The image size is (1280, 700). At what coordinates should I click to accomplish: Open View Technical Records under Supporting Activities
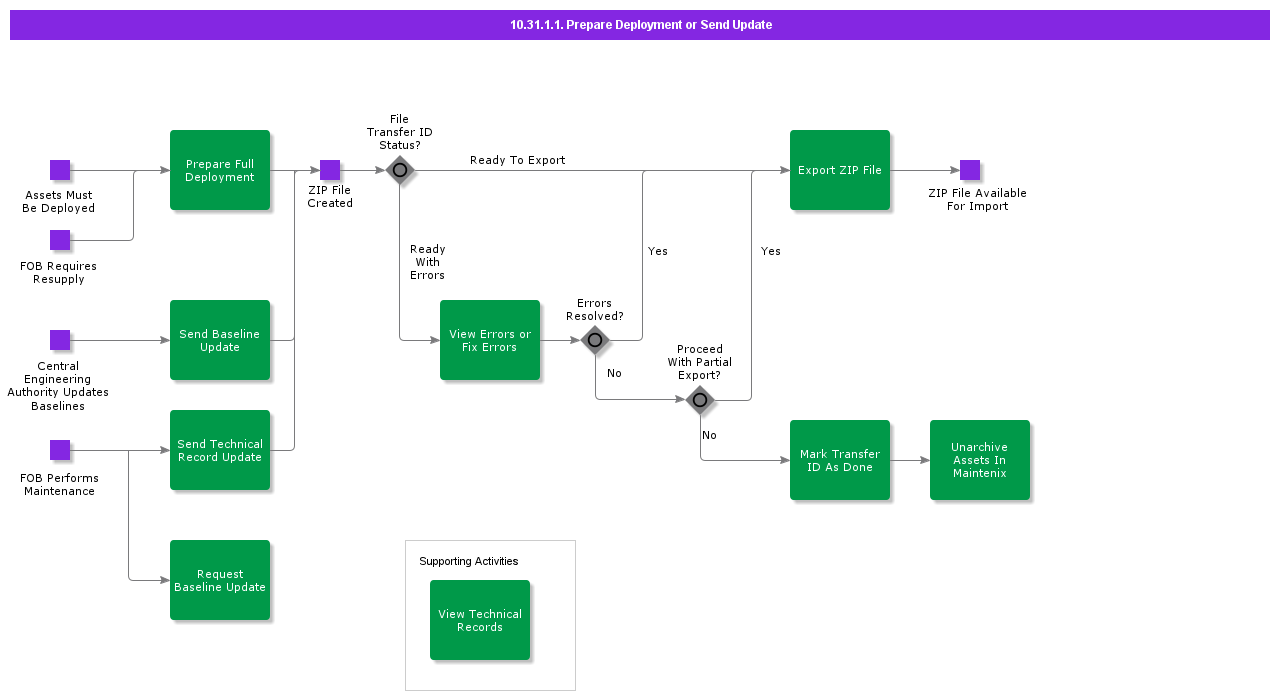click(480, 620)
